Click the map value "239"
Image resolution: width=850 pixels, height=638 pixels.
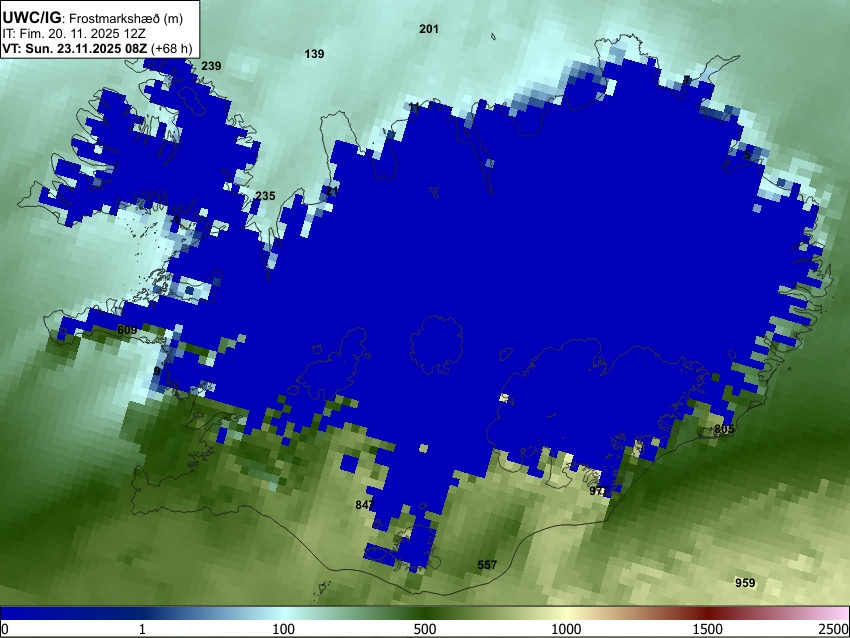(211, 66)
